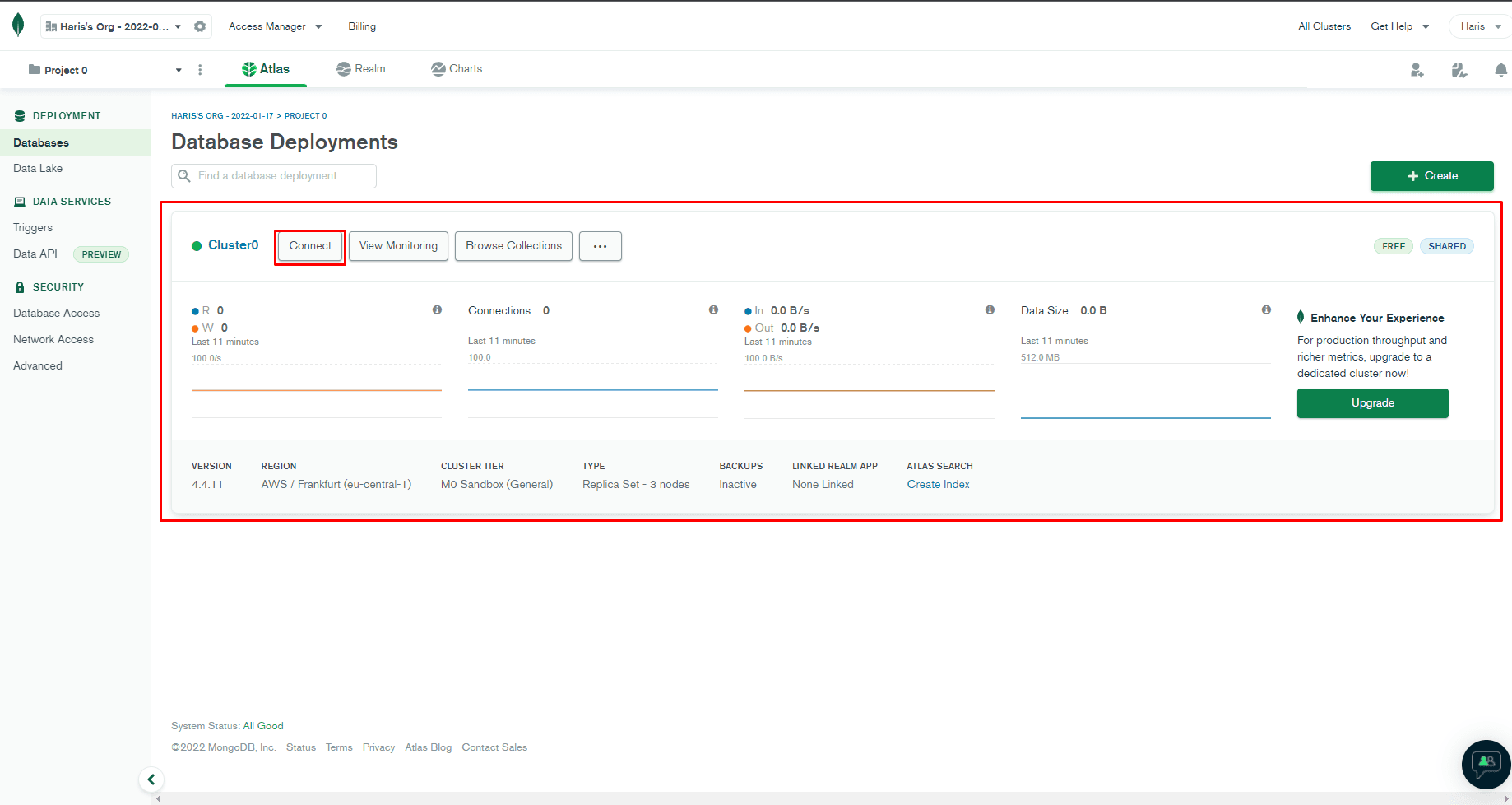
Task: Click Browse Collections button
Action: pos(513,246)
